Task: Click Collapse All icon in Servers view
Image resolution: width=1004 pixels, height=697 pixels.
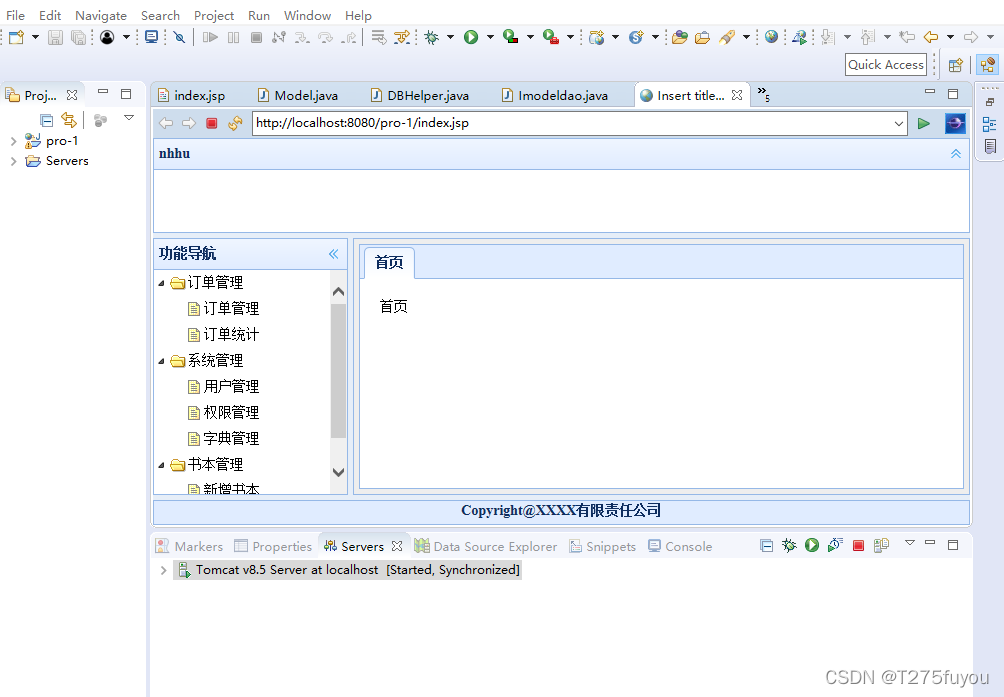Action: [x=766, y=545]
